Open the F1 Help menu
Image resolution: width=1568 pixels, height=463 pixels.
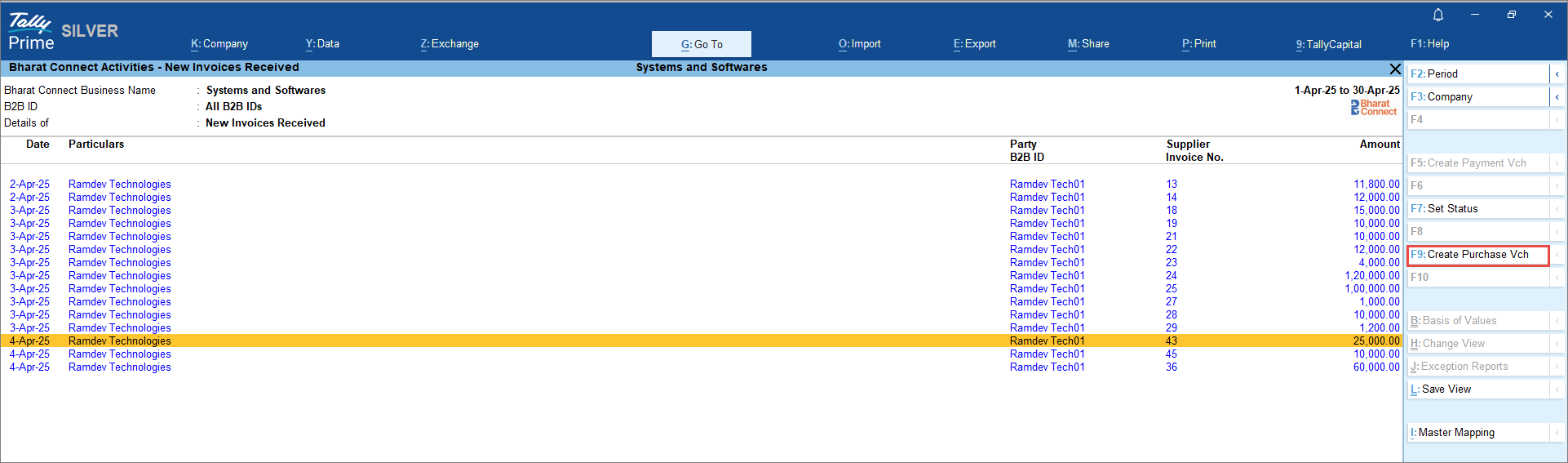1429,44
